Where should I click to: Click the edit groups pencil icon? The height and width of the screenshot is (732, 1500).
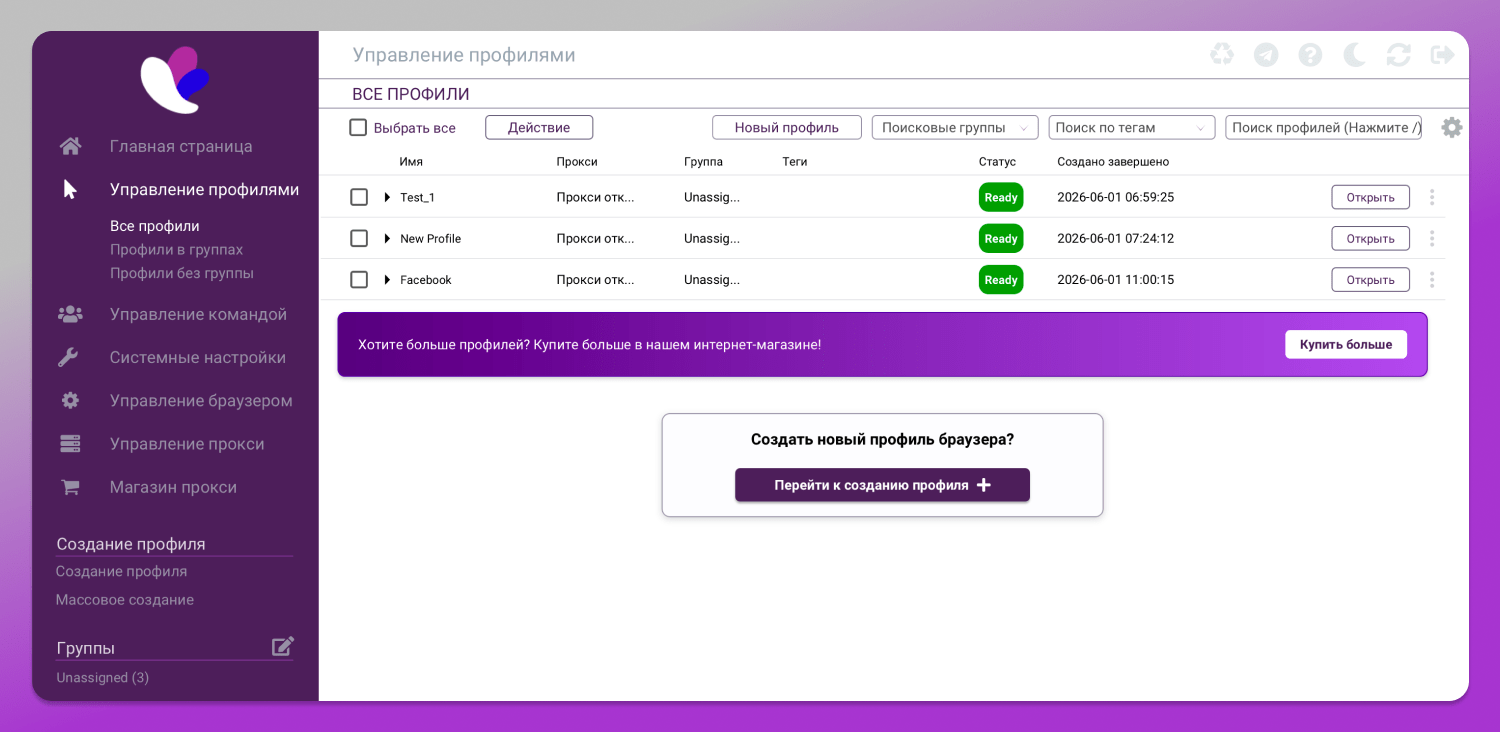point(283,646)
